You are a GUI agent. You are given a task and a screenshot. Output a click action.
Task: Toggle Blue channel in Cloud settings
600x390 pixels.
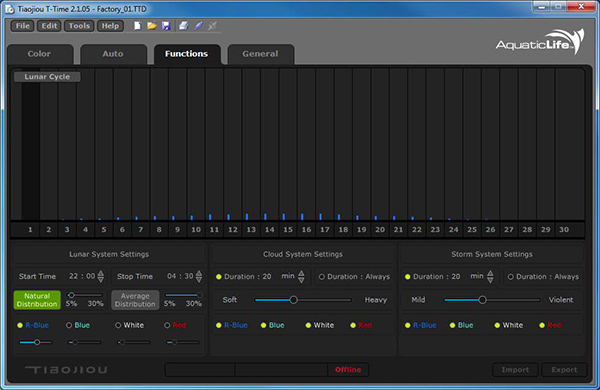pos(263,325)
